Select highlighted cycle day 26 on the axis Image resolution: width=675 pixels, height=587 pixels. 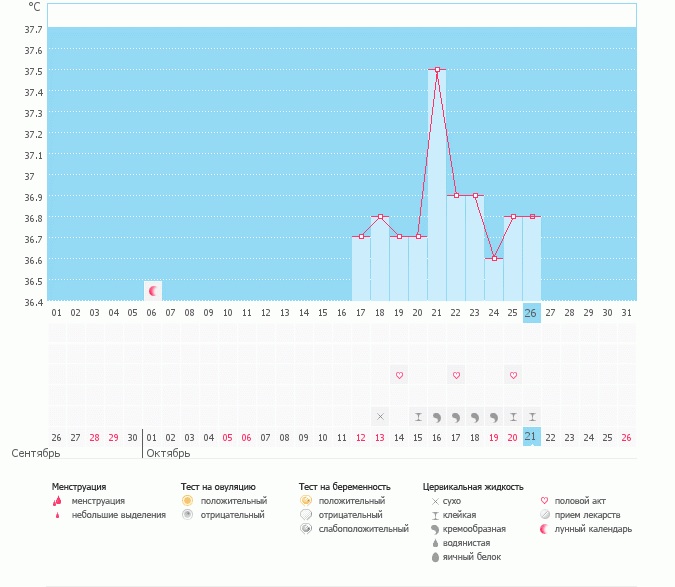click(531, 313)
